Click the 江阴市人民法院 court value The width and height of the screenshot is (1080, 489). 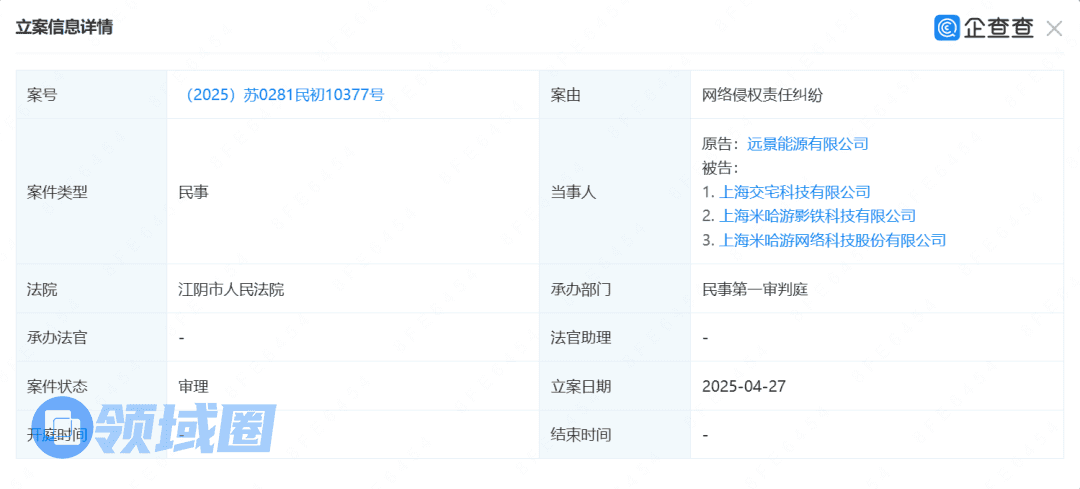(x=231, y=289)
